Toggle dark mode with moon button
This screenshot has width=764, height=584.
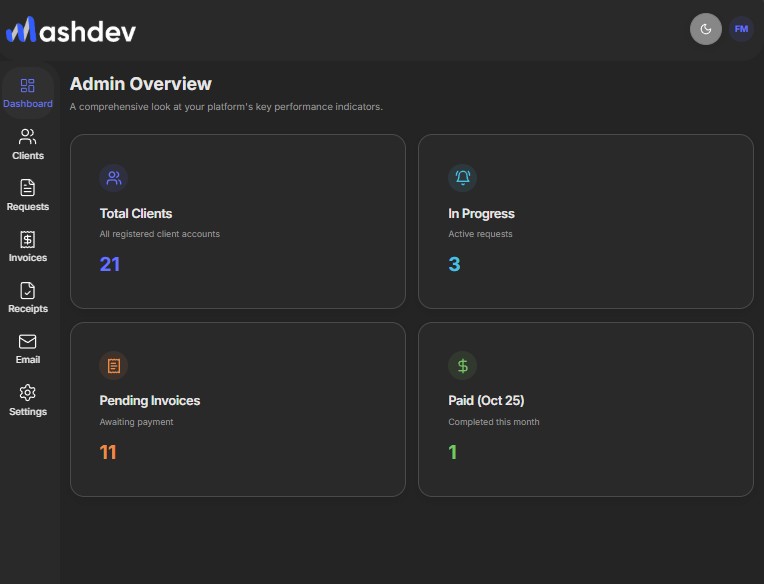pyautogui.click(x=706, y=29)
